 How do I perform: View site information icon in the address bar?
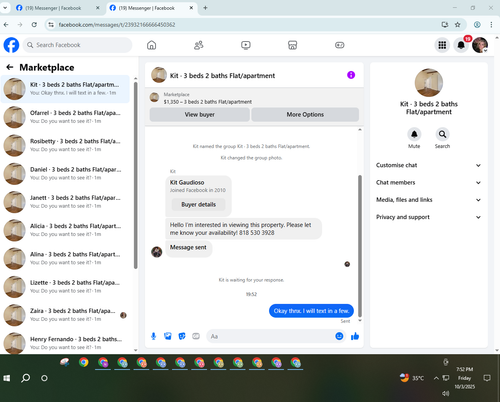(x=51, y=25)
